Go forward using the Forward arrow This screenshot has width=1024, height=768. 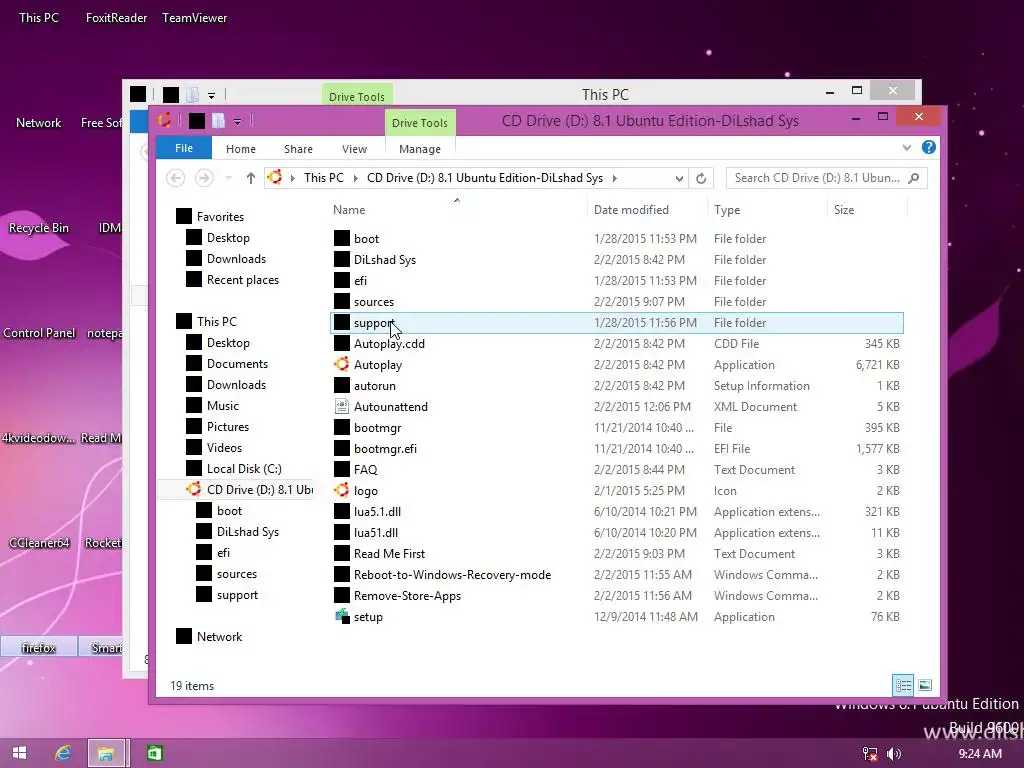(204, 178)
